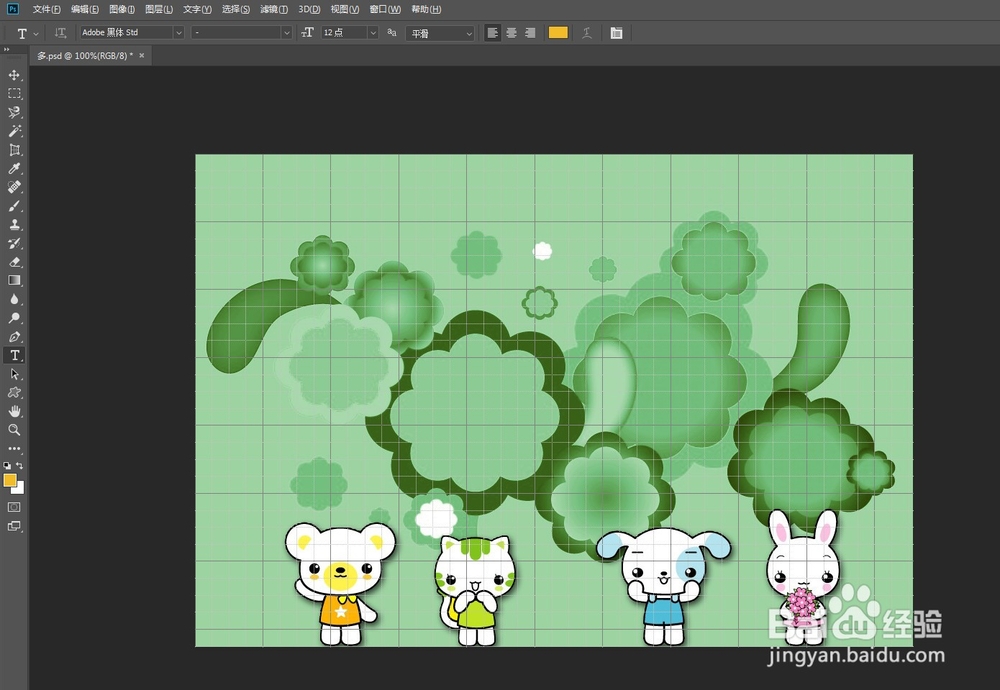Open the font style dropdown
This screenshot has height=690, width=1000.
(x=286, y=33)
